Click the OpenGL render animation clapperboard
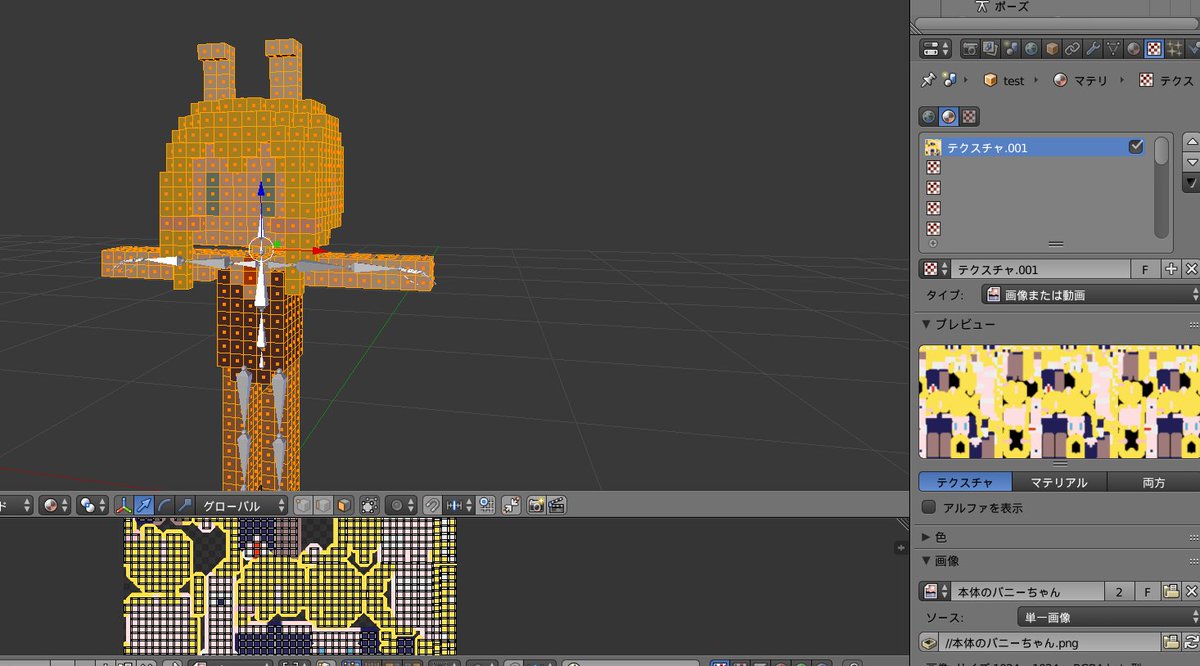Image resolution: width=1200 pixels, height=666 pixels. 557,505
